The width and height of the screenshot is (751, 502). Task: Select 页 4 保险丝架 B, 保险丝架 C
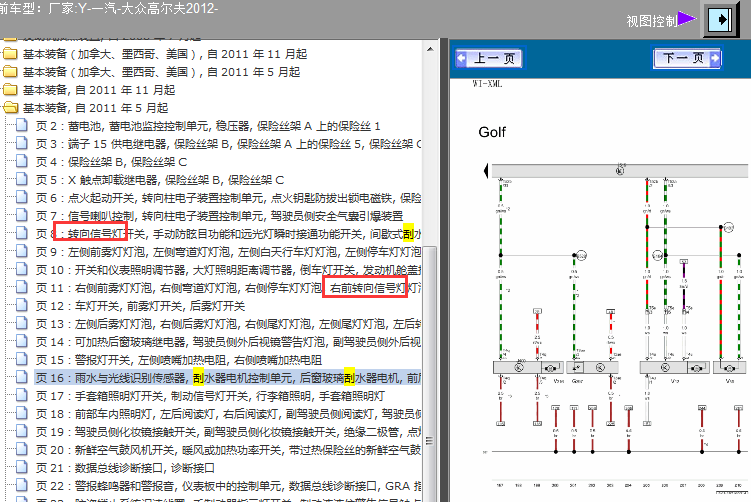point(111,162)
